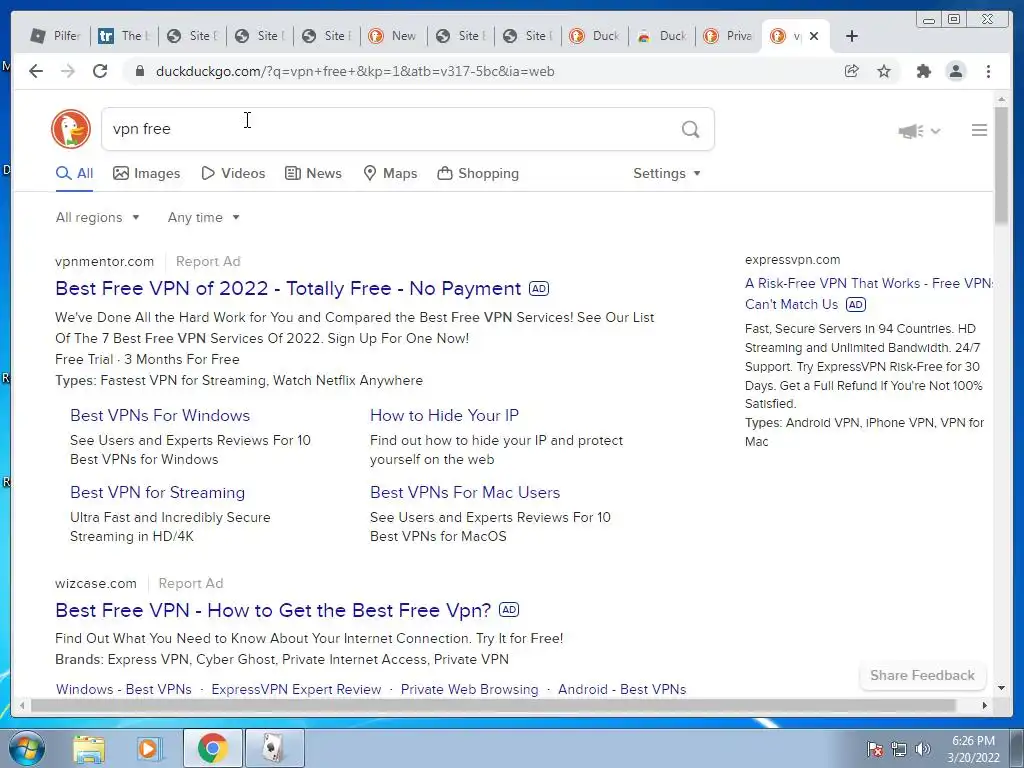
Task: Share this page icon in address bar
Action: tap(851, 71)
